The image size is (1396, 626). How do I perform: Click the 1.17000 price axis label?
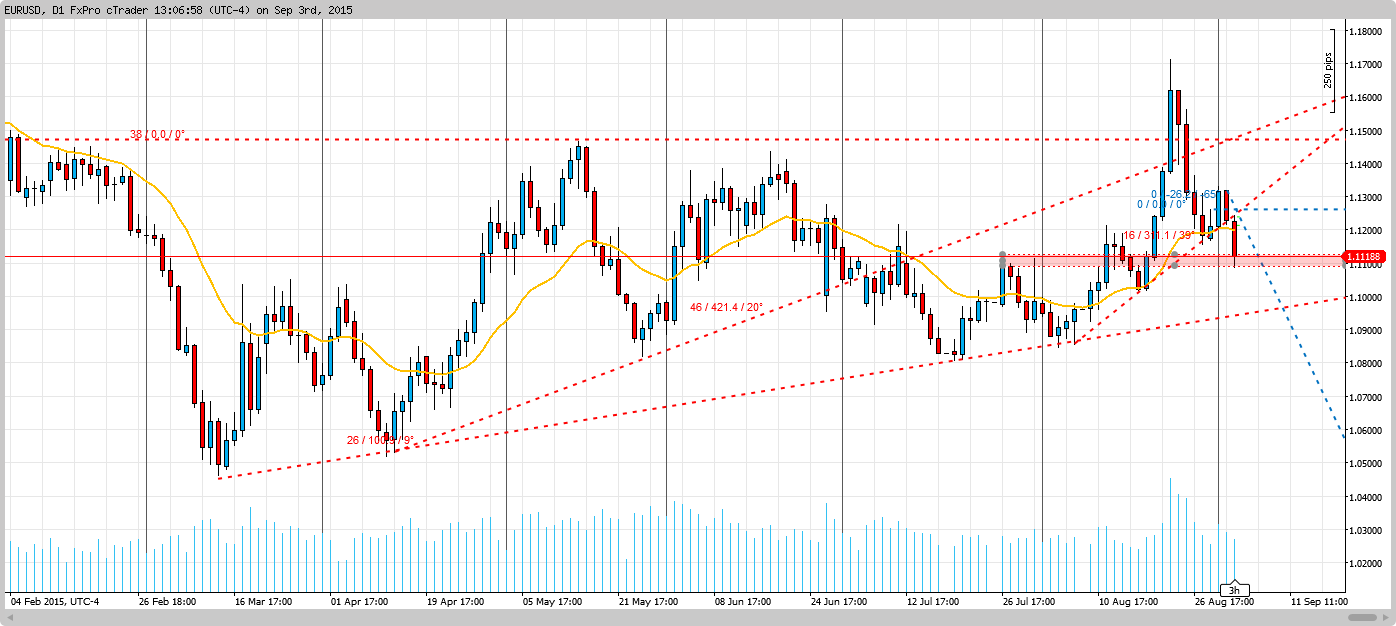tap(1365, 65)
